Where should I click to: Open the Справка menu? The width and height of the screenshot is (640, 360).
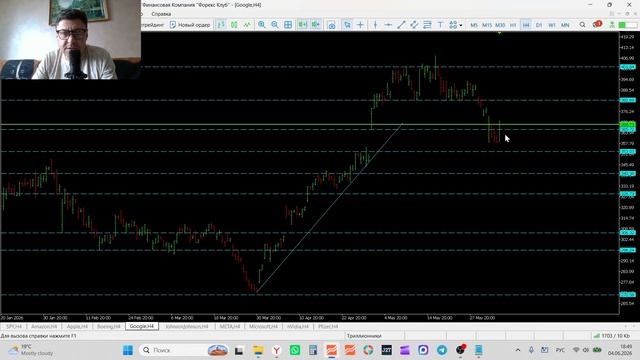[x=161, y=14]
